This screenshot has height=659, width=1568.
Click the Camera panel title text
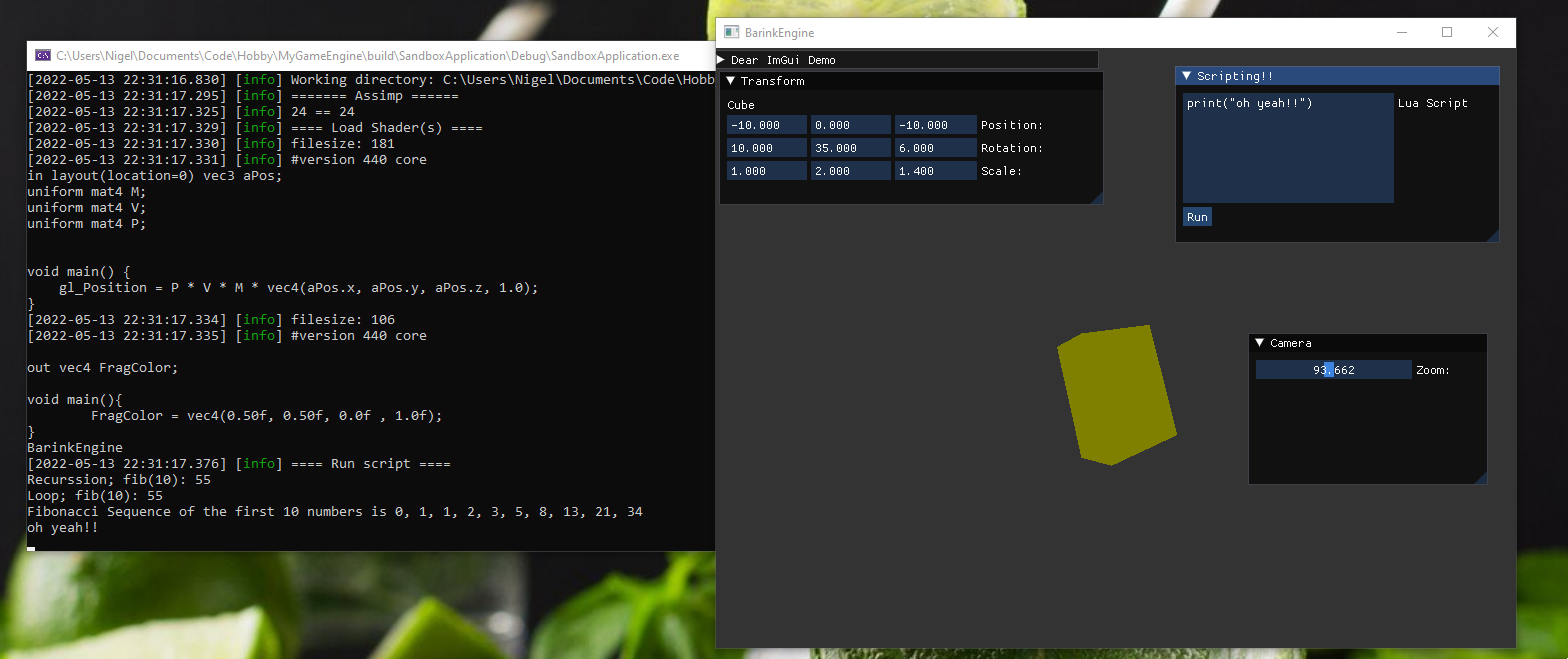[x=1291, y=343]
